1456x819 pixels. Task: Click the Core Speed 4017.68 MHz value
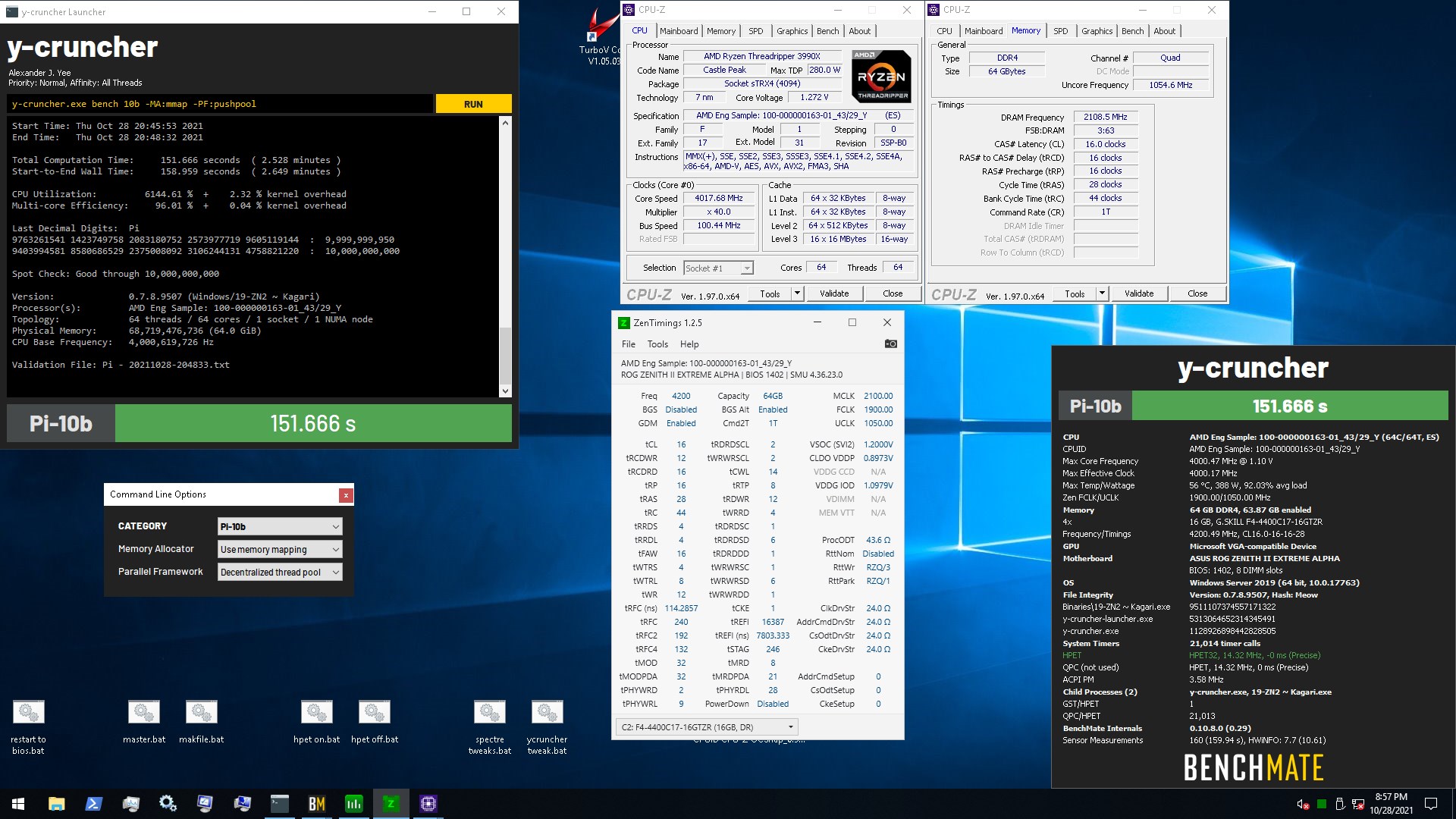click(x=718, y=198)
